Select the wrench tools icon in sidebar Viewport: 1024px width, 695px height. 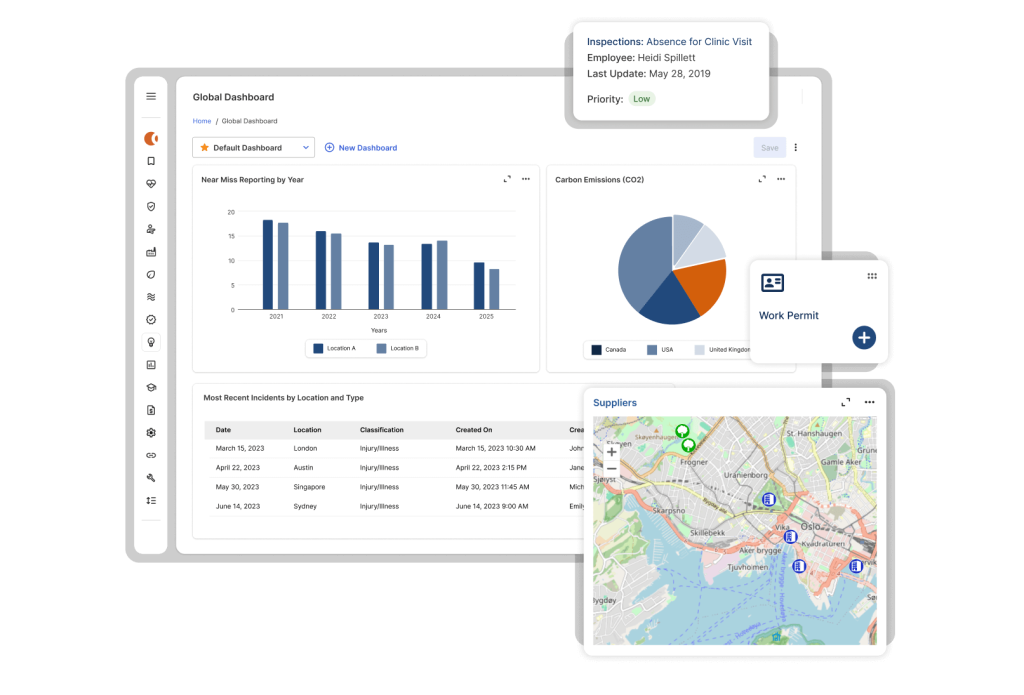pos(151,478)
